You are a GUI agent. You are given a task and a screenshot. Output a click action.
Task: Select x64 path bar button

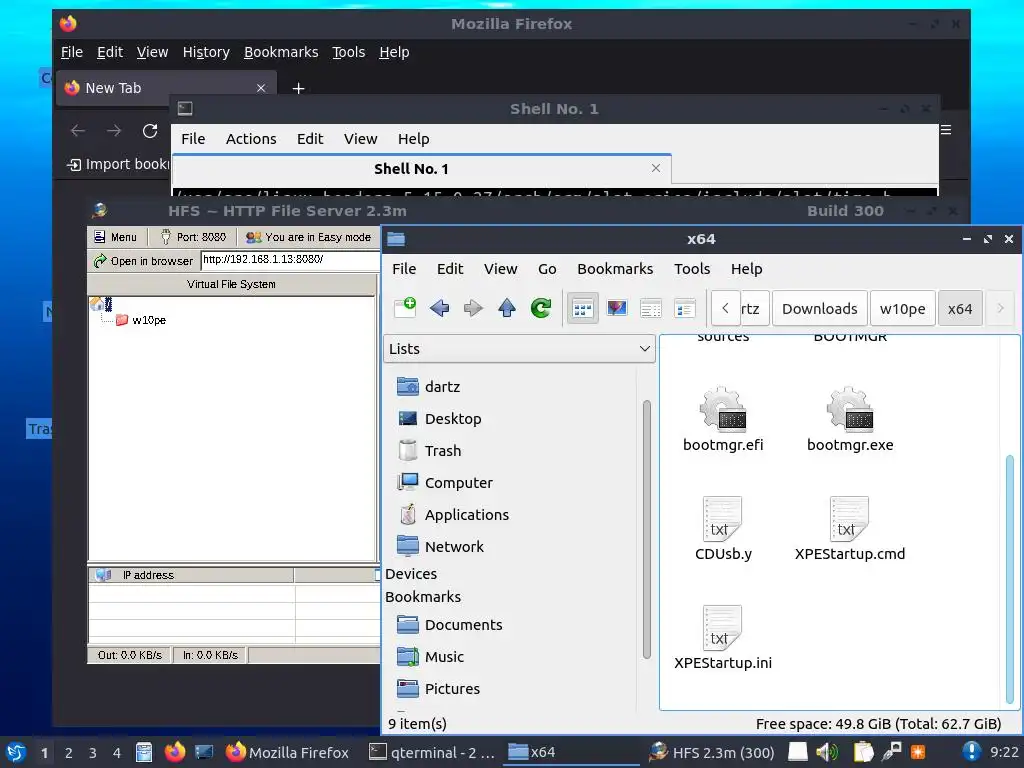960,308
